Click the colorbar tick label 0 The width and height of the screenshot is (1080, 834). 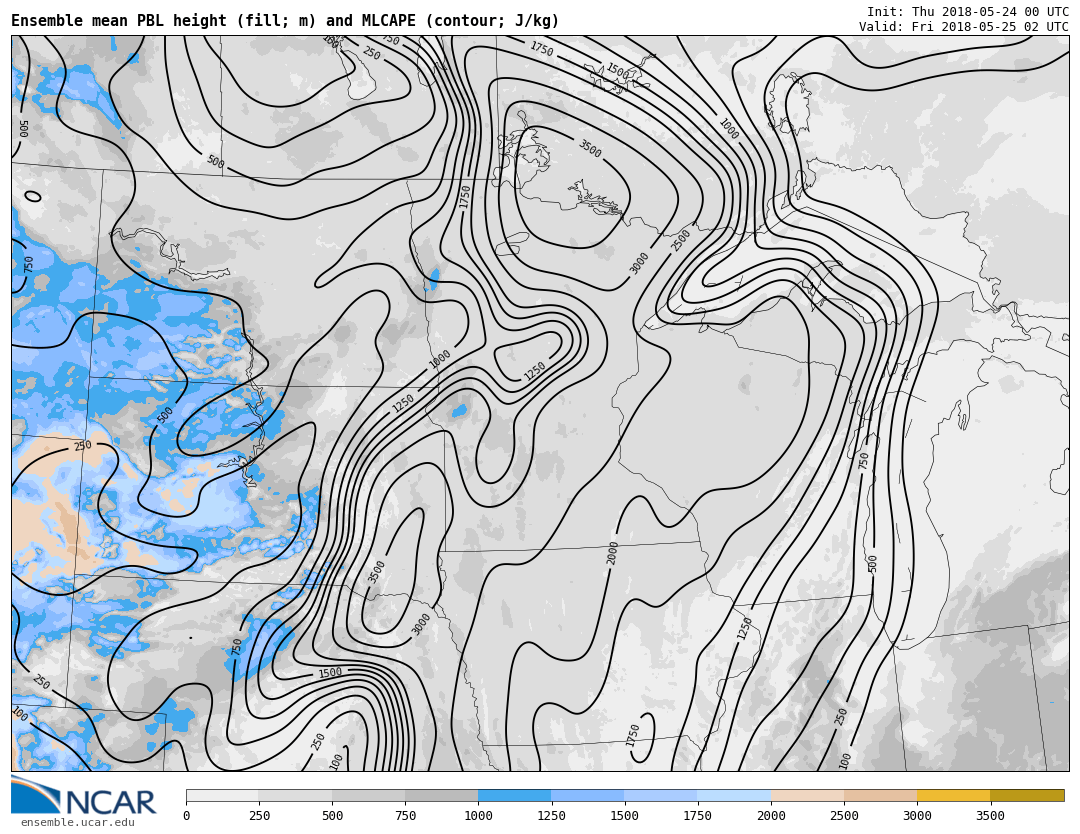pyautogui.click(x=186, y=816)
